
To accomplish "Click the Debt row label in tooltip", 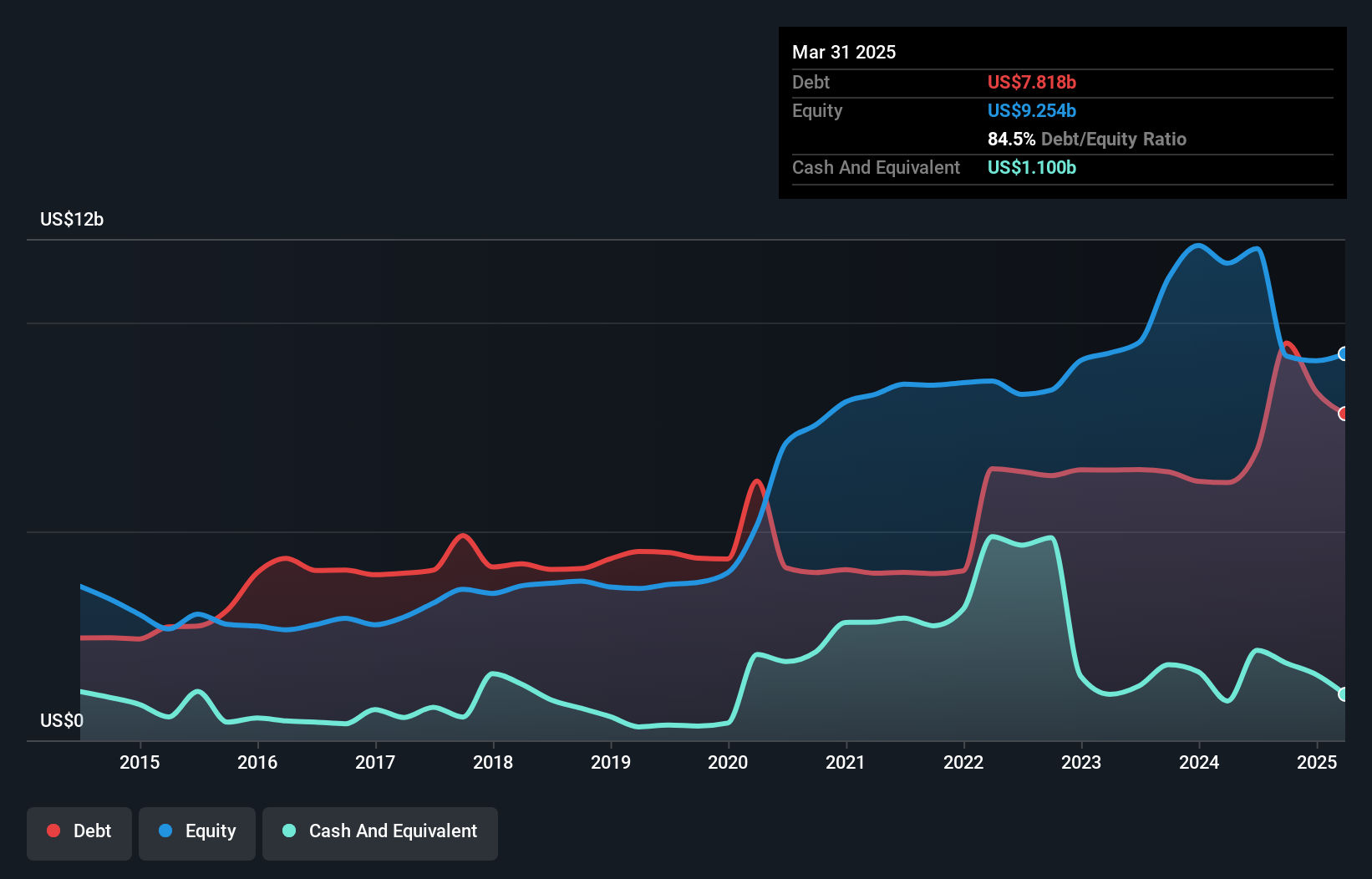I will (x=810, y=82).
